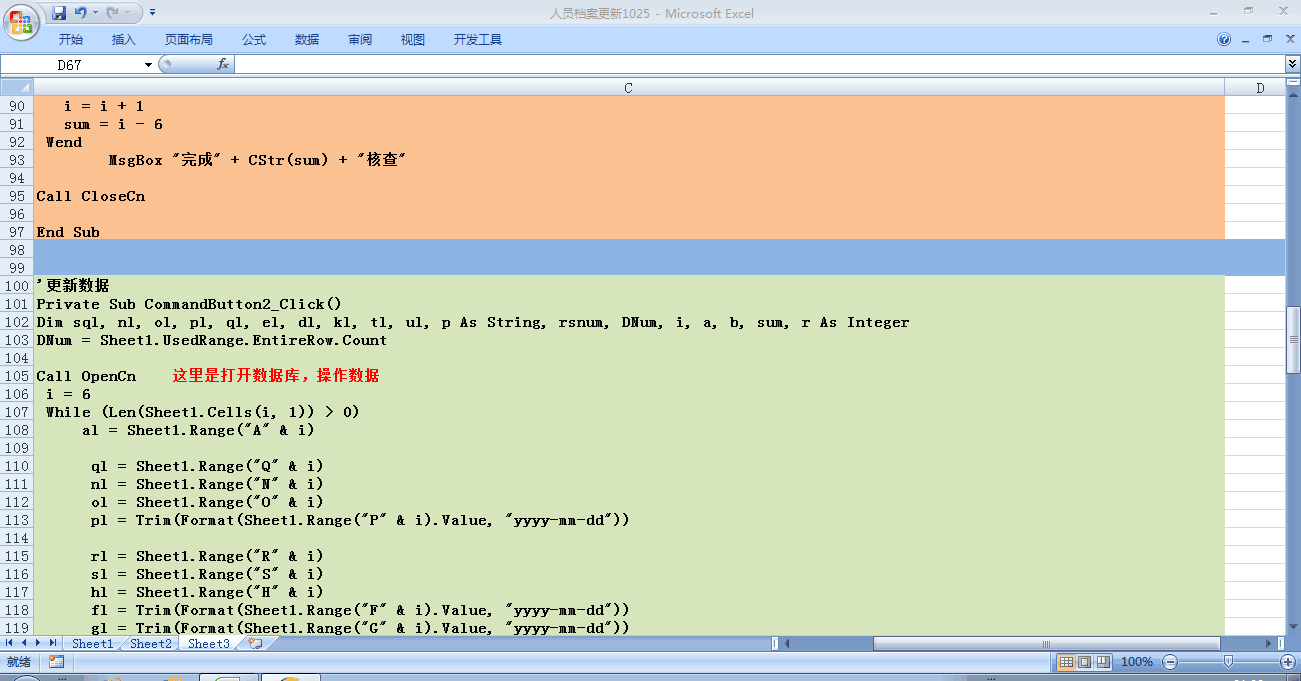This screenshot has height=681, width=1301.
Task: Zoom out with minus button
Action: point(1169,662)
